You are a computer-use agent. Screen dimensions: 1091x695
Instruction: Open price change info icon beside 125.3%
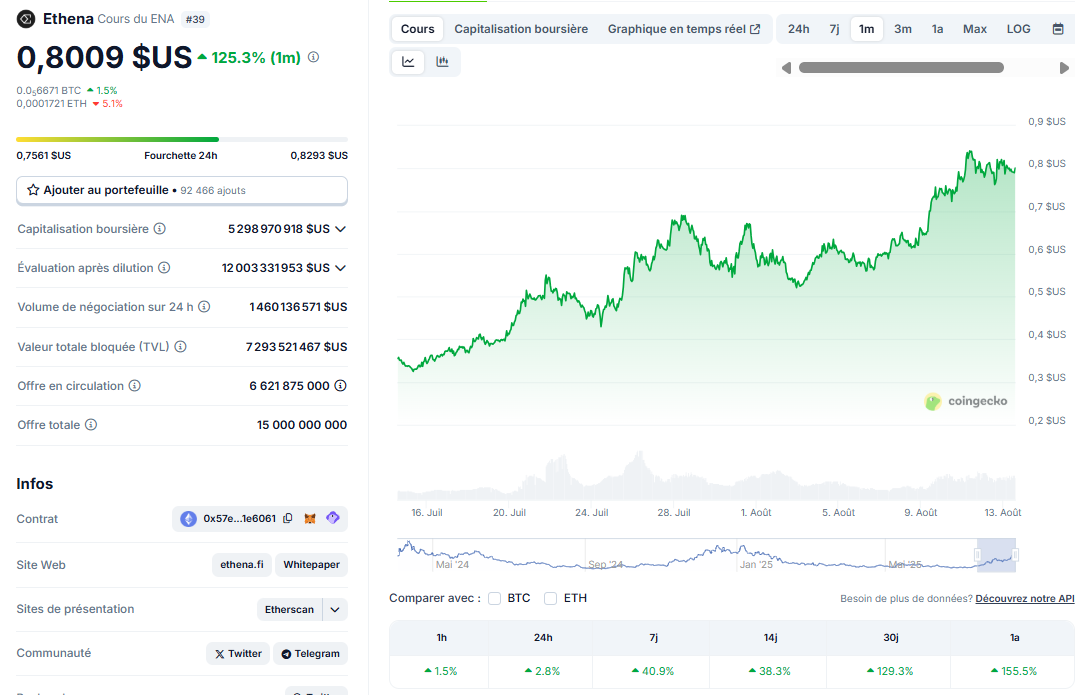(314, 57)
